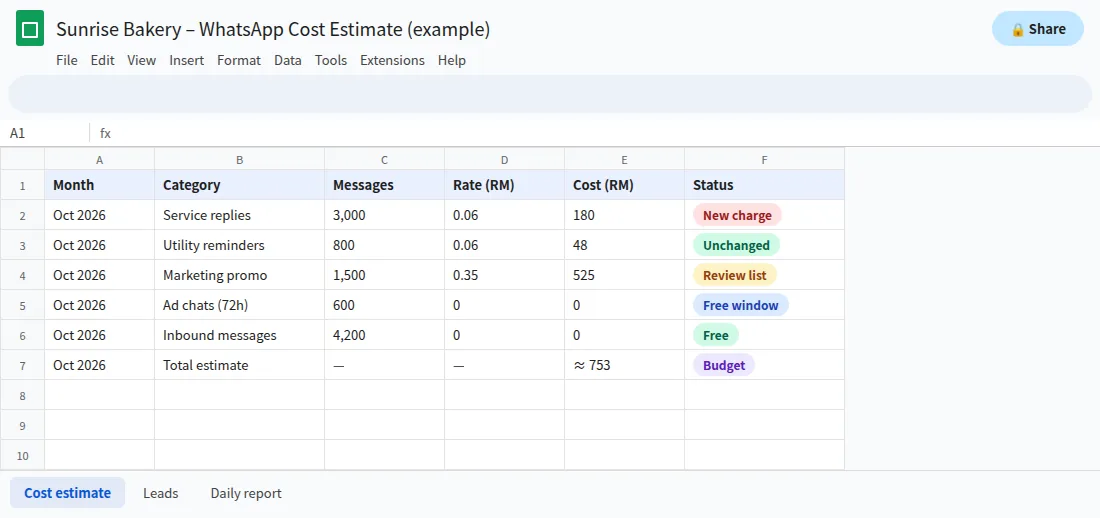The image size is (1100, 518).
Task: Select the Marketing promo cell
Action: pos(239,275)
